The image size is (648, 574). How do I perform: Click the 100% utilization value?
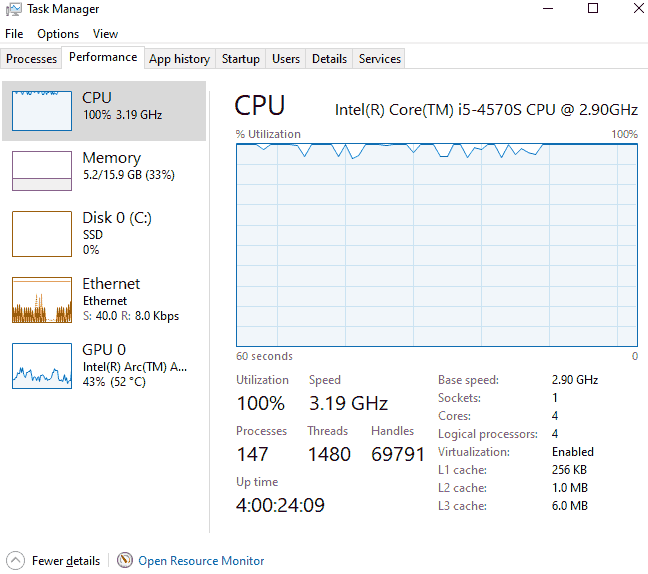(x=260, y=403)
